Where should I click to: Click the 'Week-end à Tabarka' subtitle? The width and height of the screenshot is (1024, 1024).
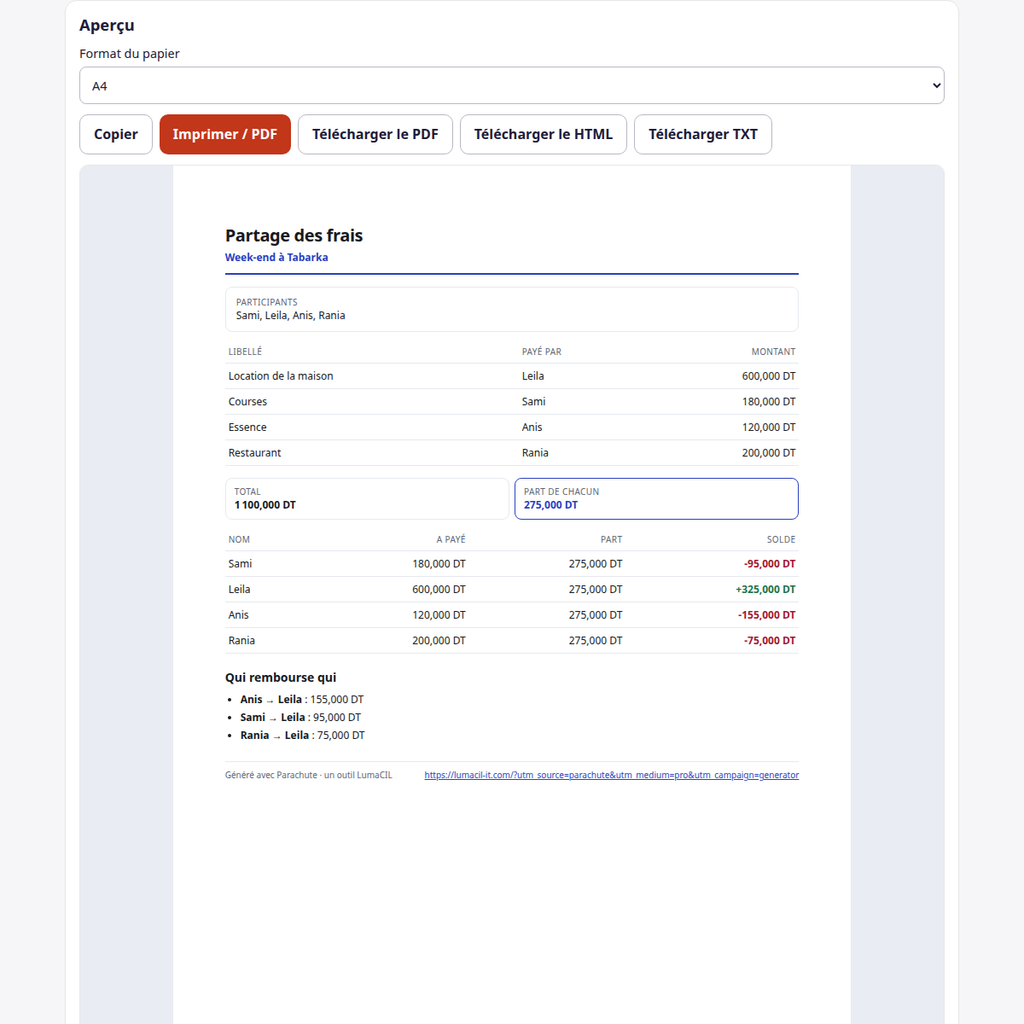point(276,257)
